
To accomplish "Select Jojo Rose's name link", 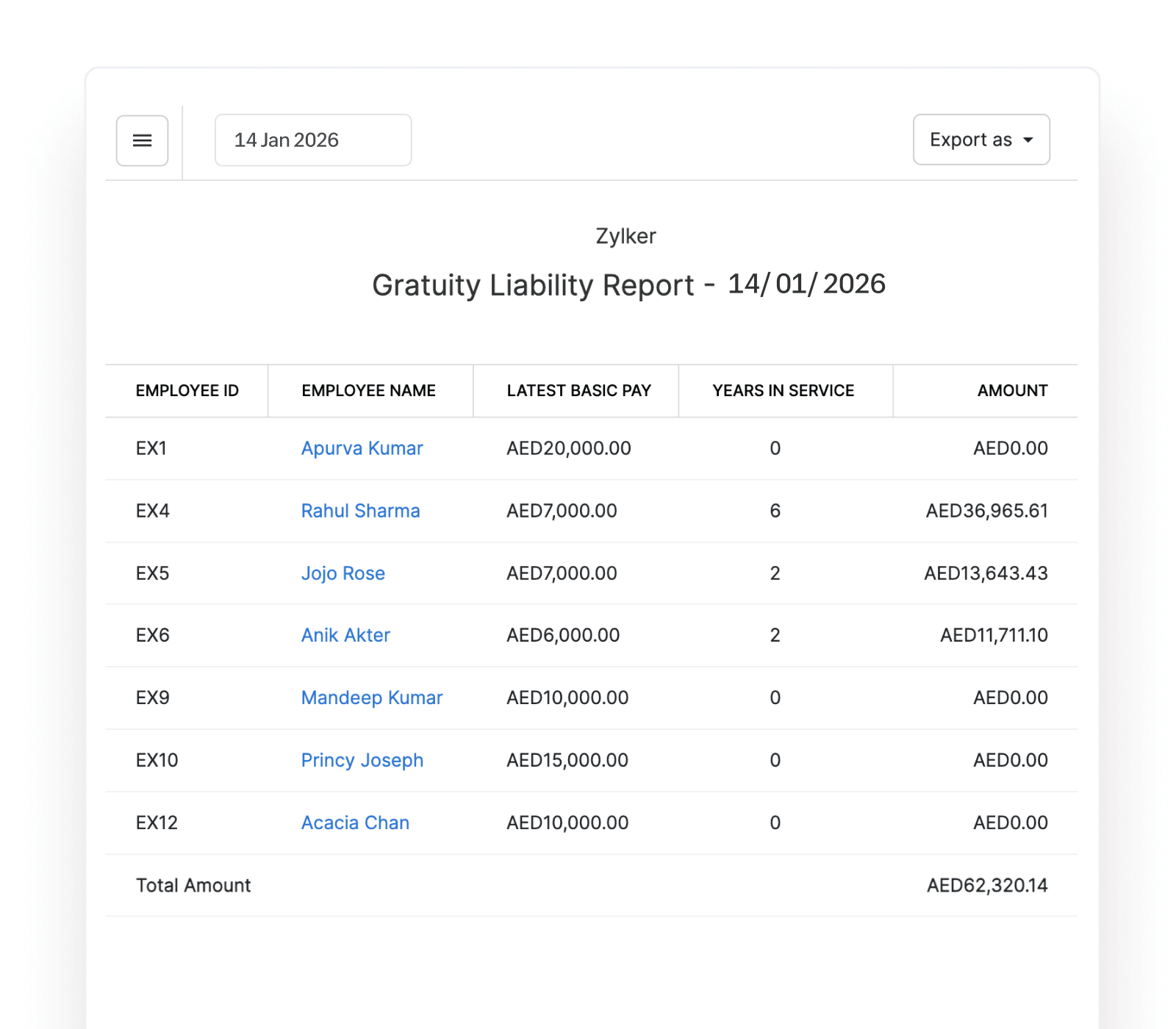I will tap(343, 573).
